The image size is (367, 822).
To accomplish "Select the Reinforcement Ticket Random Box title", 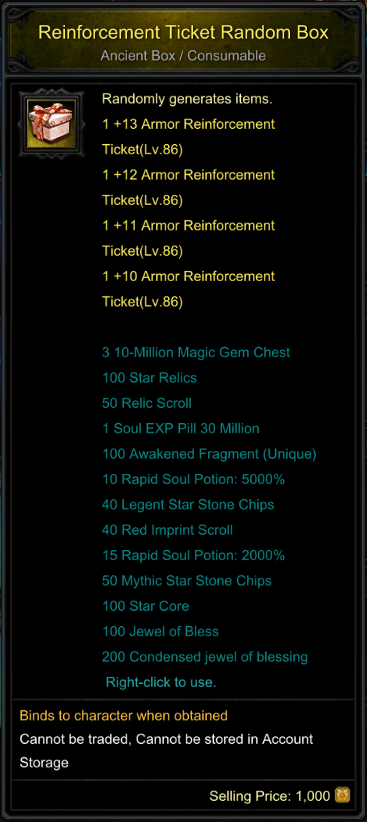I will 184,33.
